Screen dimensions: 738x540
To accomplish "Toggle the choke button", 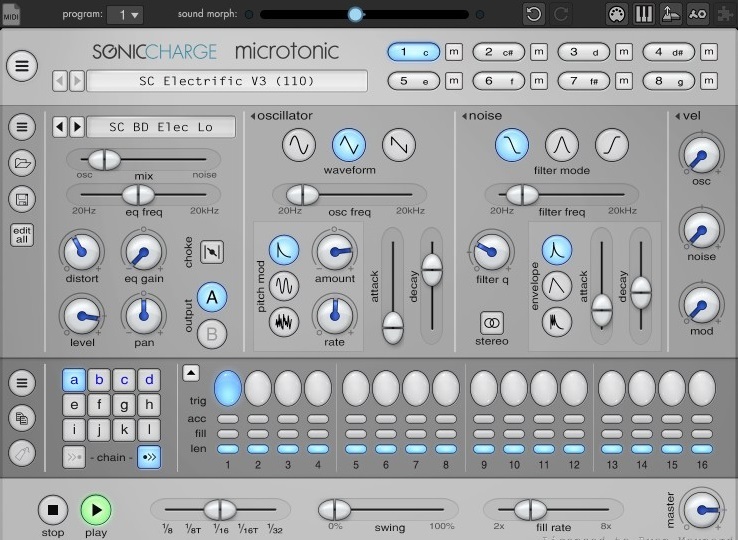I will (212, 252).
